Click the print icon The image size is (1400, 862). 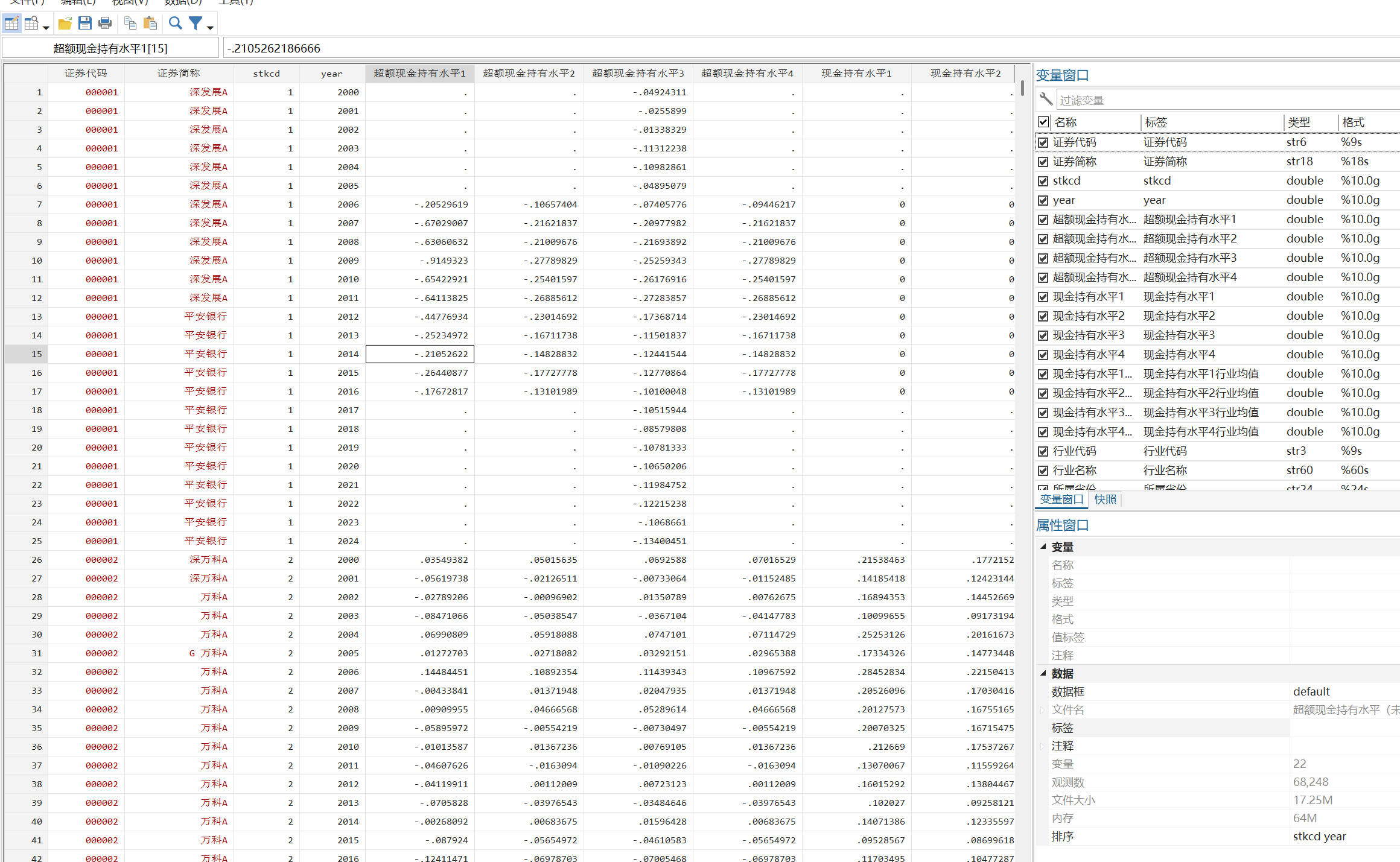[x=105, y=24]
